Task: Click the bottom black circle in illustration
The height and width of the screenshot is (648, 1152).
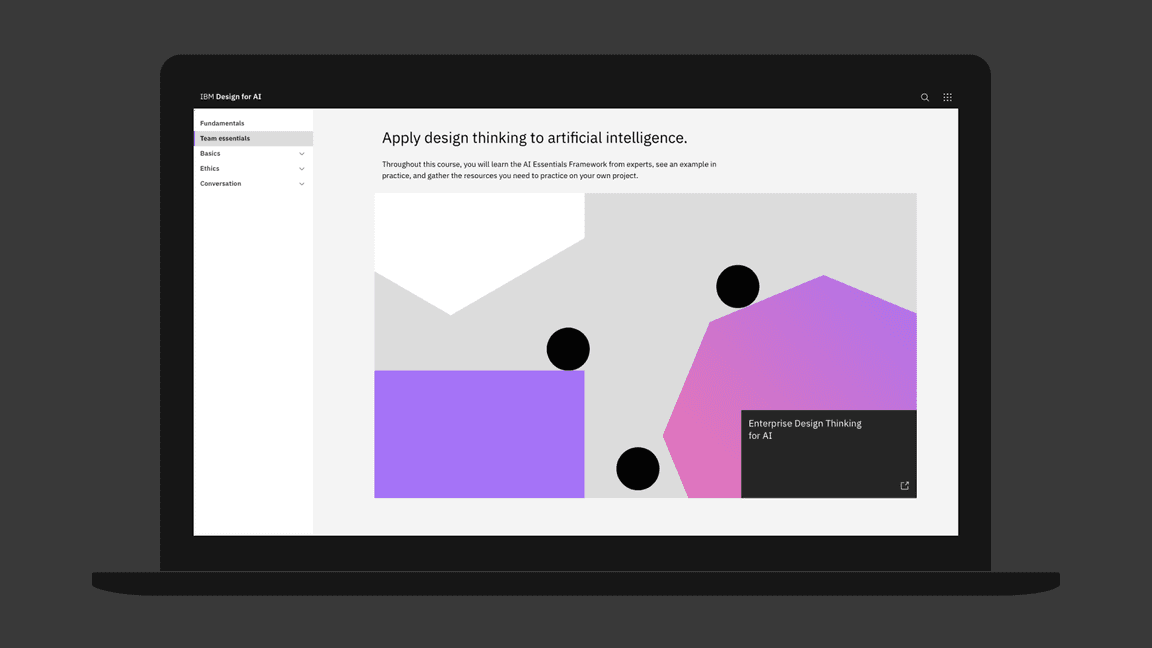Action: pos(638,468)
